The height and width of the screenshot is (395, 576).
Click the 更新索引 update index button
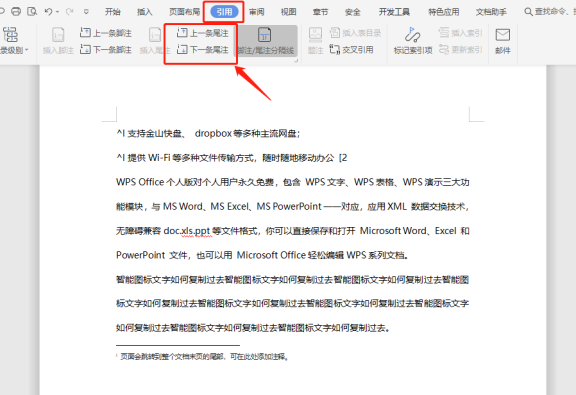tap(460, 49)
